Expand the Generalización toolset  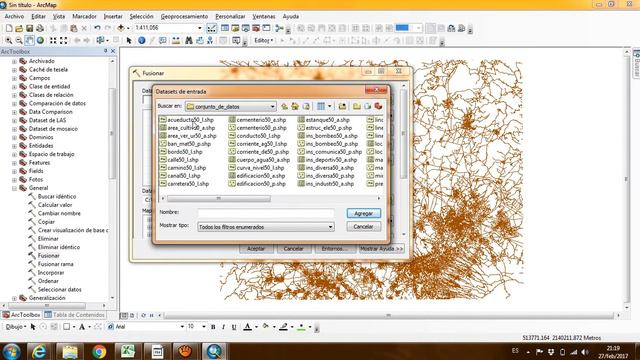tap(14, 298)
